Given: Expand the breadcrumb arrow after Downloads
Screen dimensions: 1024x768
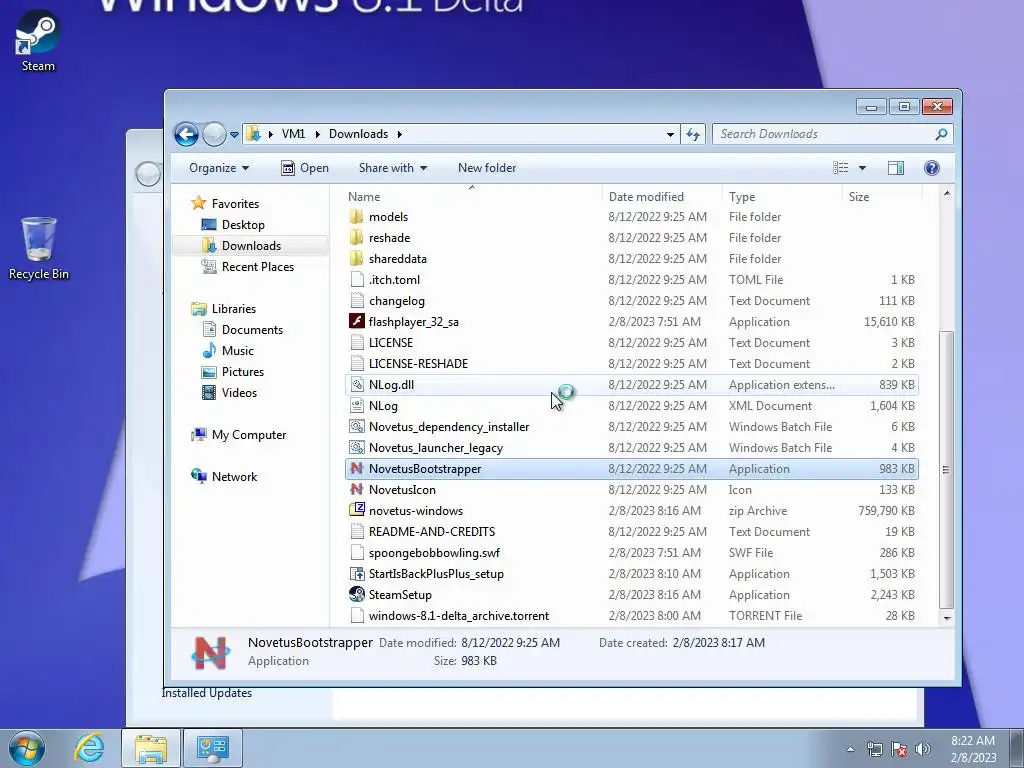Looking at the screenshot, I should (400, 134).
